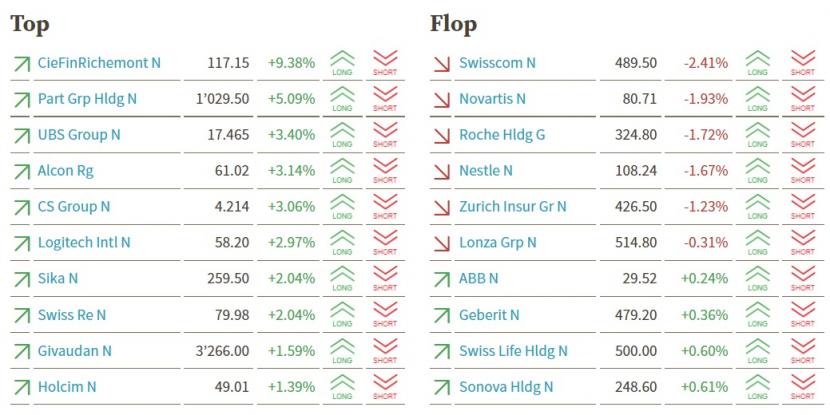Open the CS Group N stock link
The height and width of the screenshot is (415, 830).
click(x=74, y=206)
